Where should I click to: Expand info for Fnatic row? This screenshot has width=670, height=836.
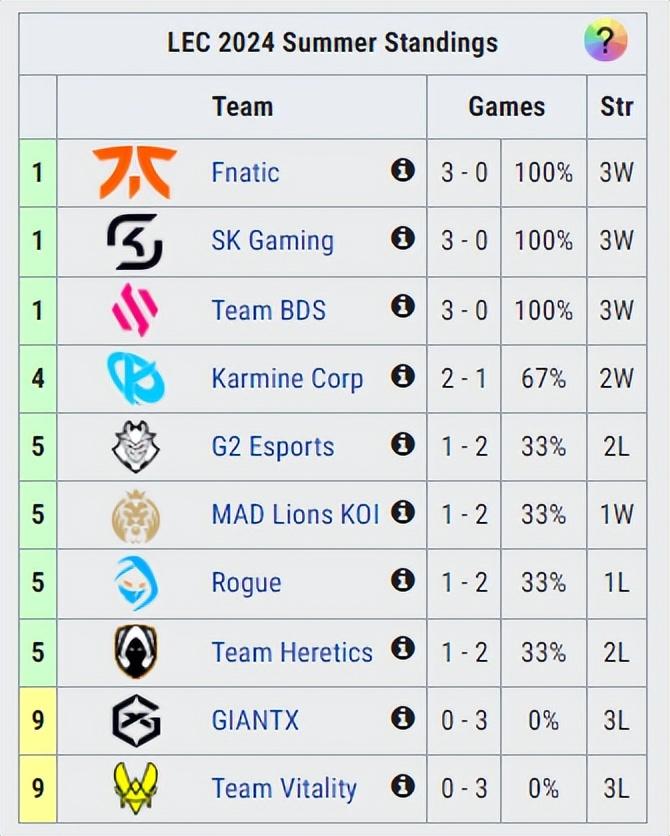pos(403,171)
